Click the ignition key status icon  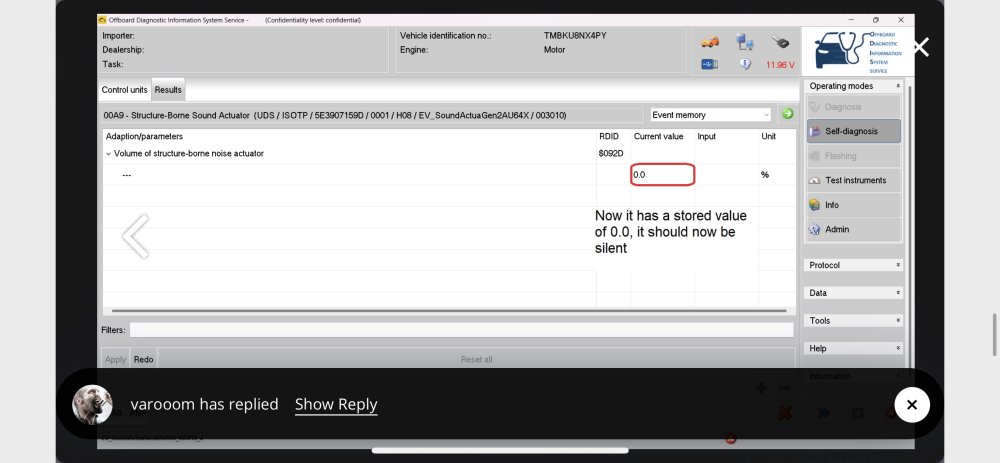click(781, 42)
